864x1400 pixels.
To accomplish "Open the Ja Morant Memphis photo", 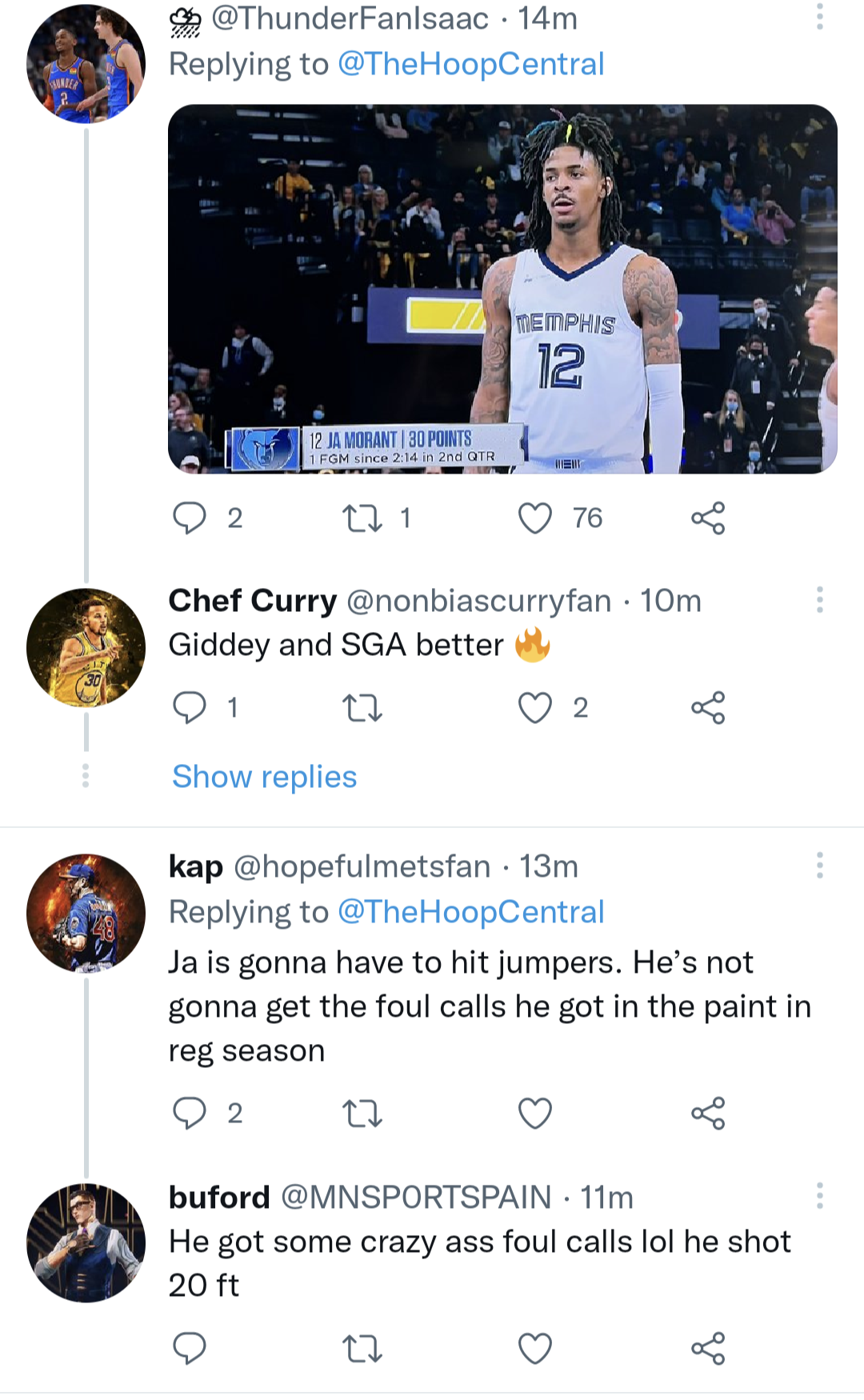I will coord(502,288).
